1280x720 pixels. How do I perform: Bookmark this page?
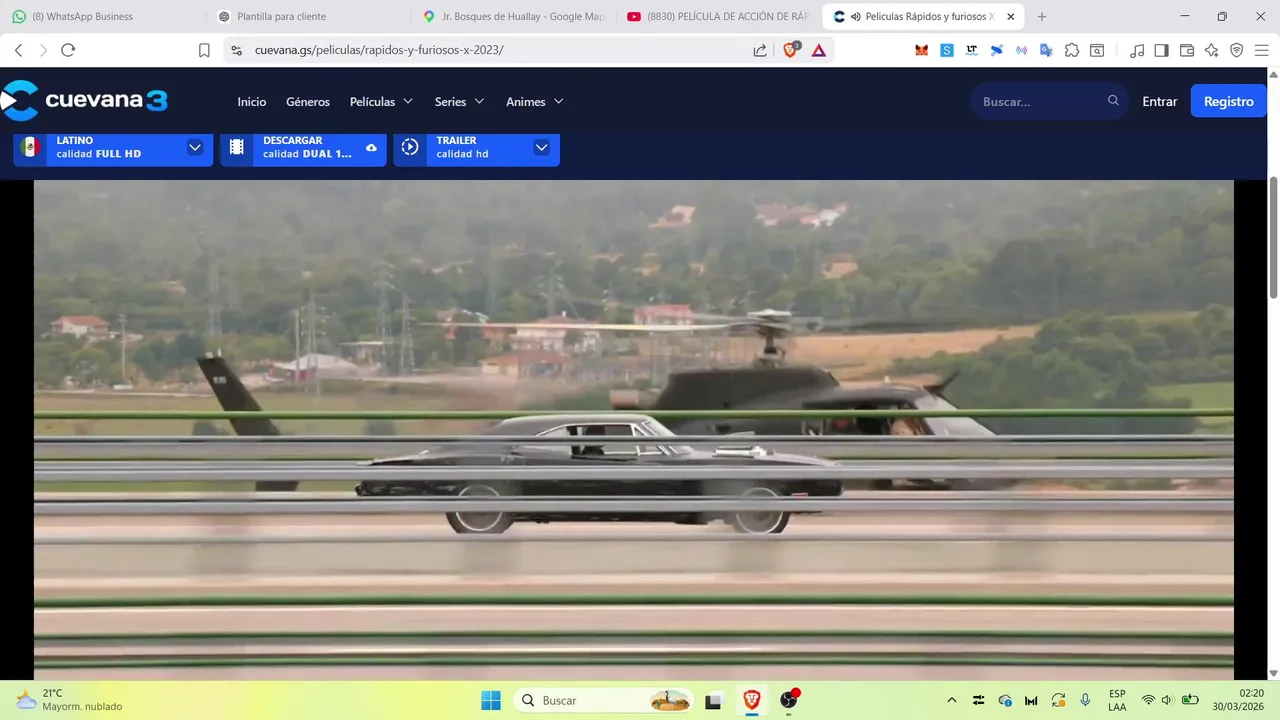tap(204, 50)
